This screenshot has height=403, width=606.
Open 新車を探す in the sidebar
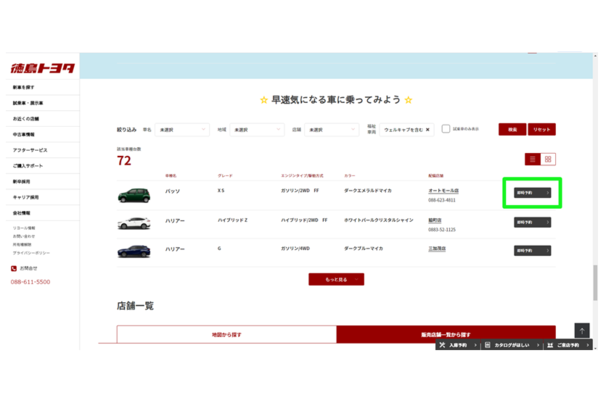click(24, 87)
